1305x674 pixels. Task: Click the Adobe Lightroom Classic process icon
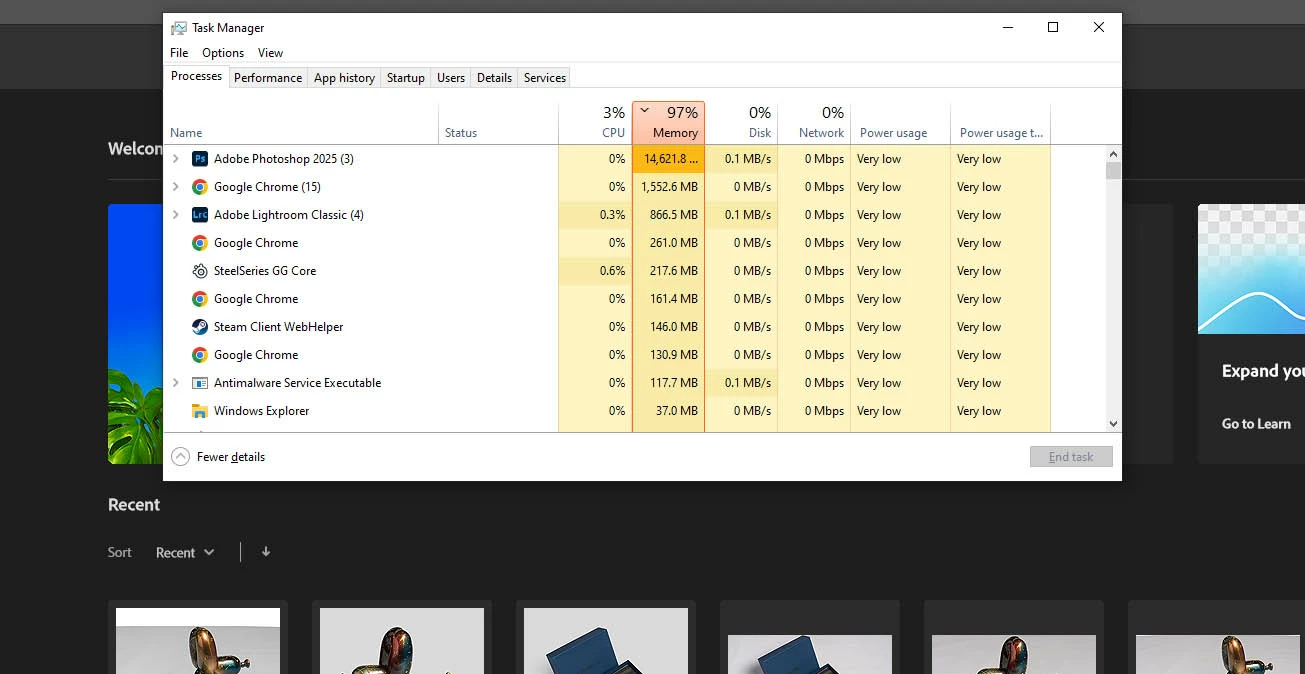[x=200, y=215]
